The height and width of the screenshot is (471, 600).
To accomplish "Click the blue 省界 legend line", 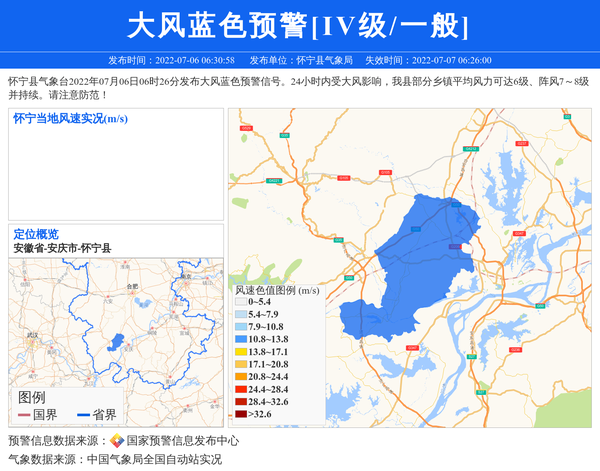I will 82,415.
